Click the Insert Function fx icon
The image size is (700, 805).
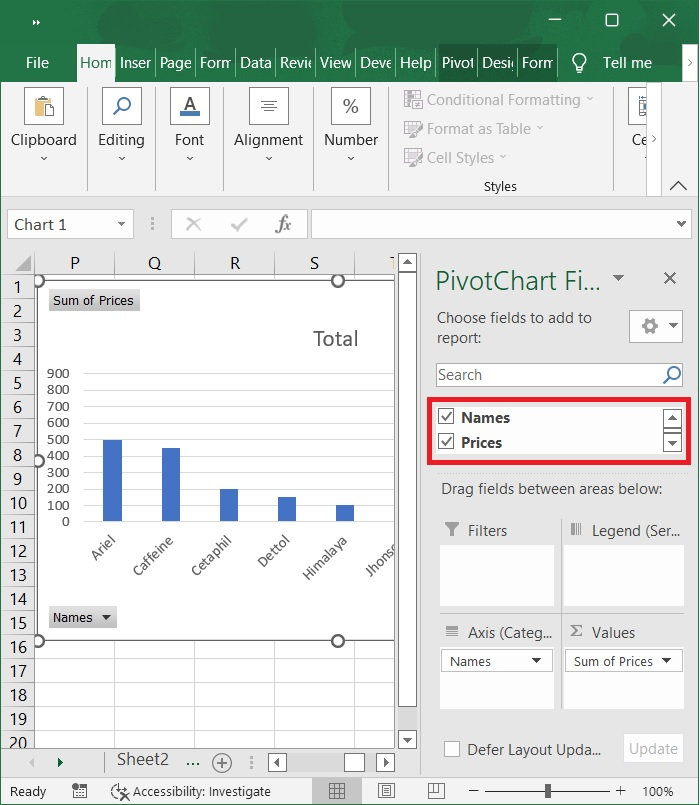coord(283,224)
